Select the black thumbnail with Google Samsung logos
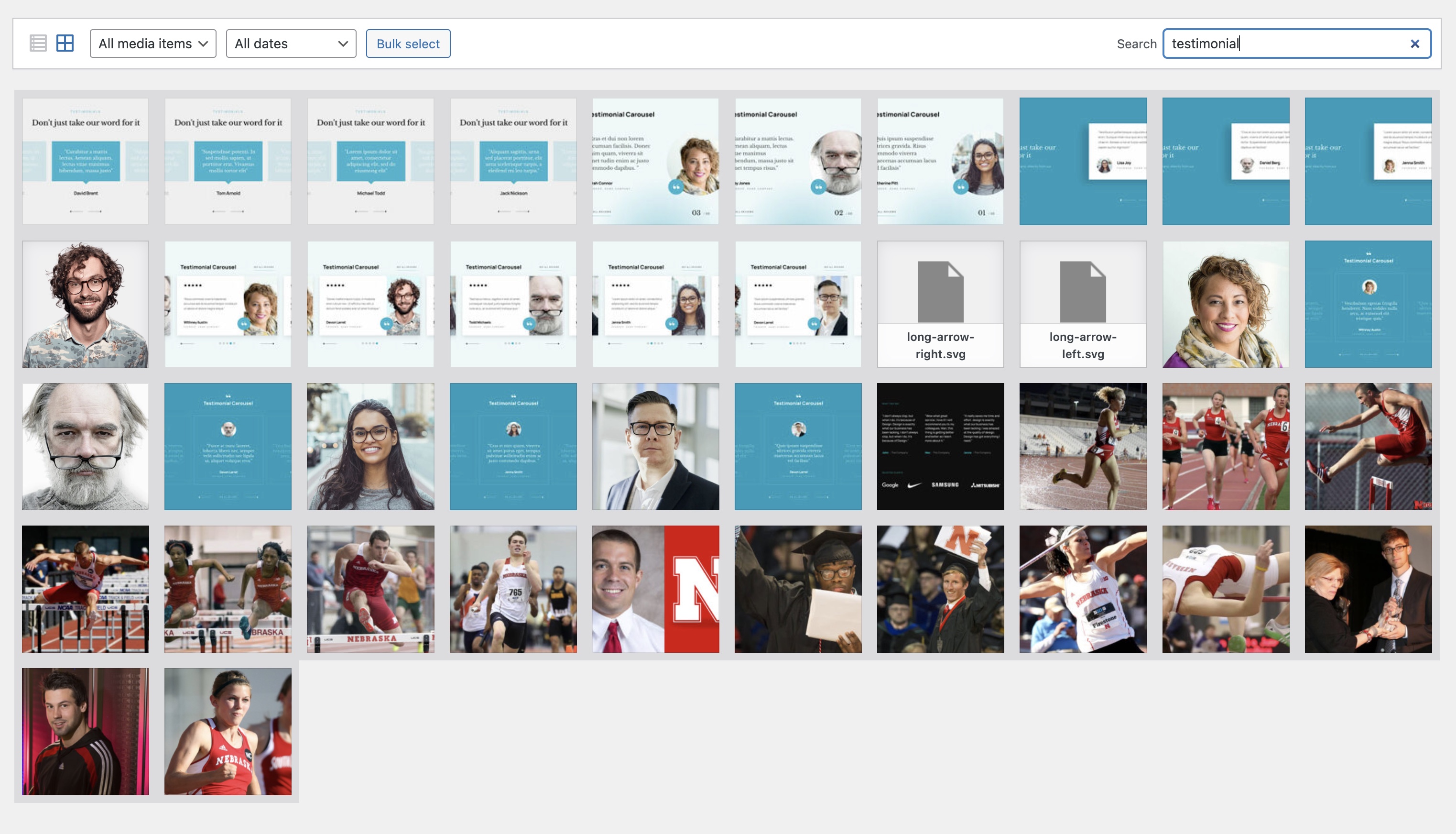This screenshot has height=834, width=1456. coord(940,447)
